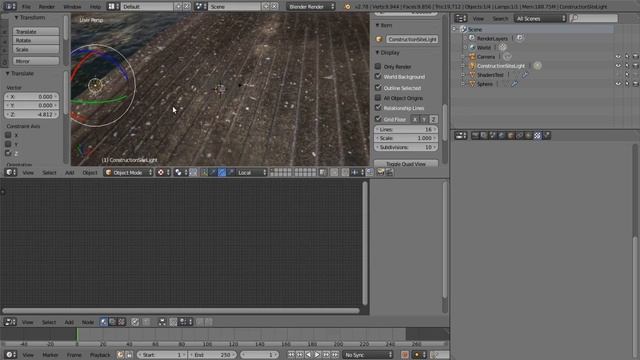Screen dimensions: 640x360
Task: Toggle the Only Render checkbox
Action: [378, 66]
